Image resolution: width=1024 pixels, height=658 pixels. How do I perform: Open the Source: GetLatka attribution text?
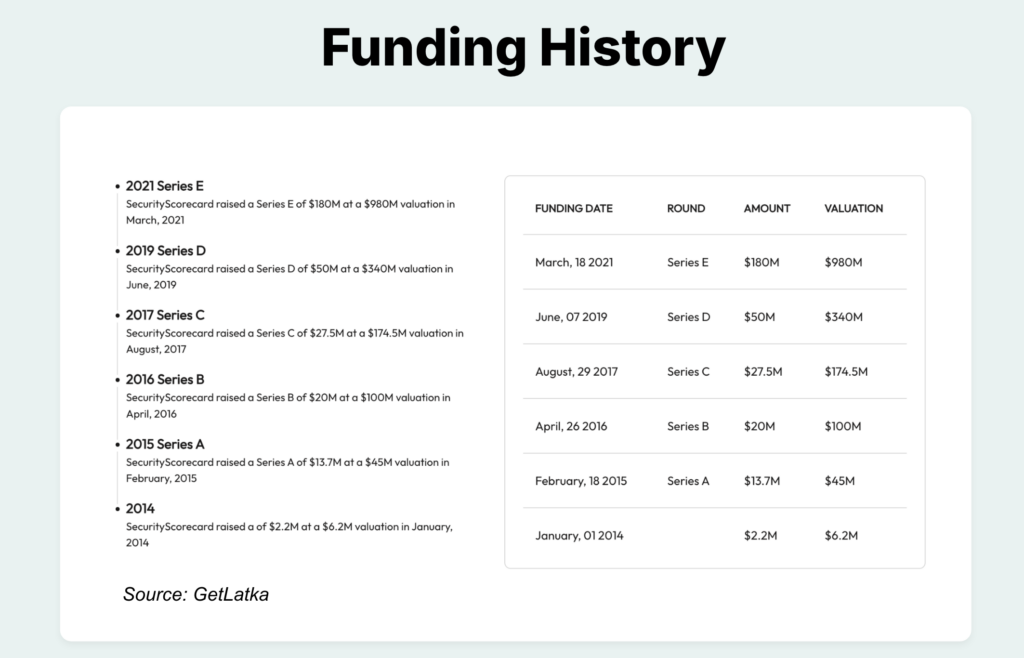pos(196,594)
